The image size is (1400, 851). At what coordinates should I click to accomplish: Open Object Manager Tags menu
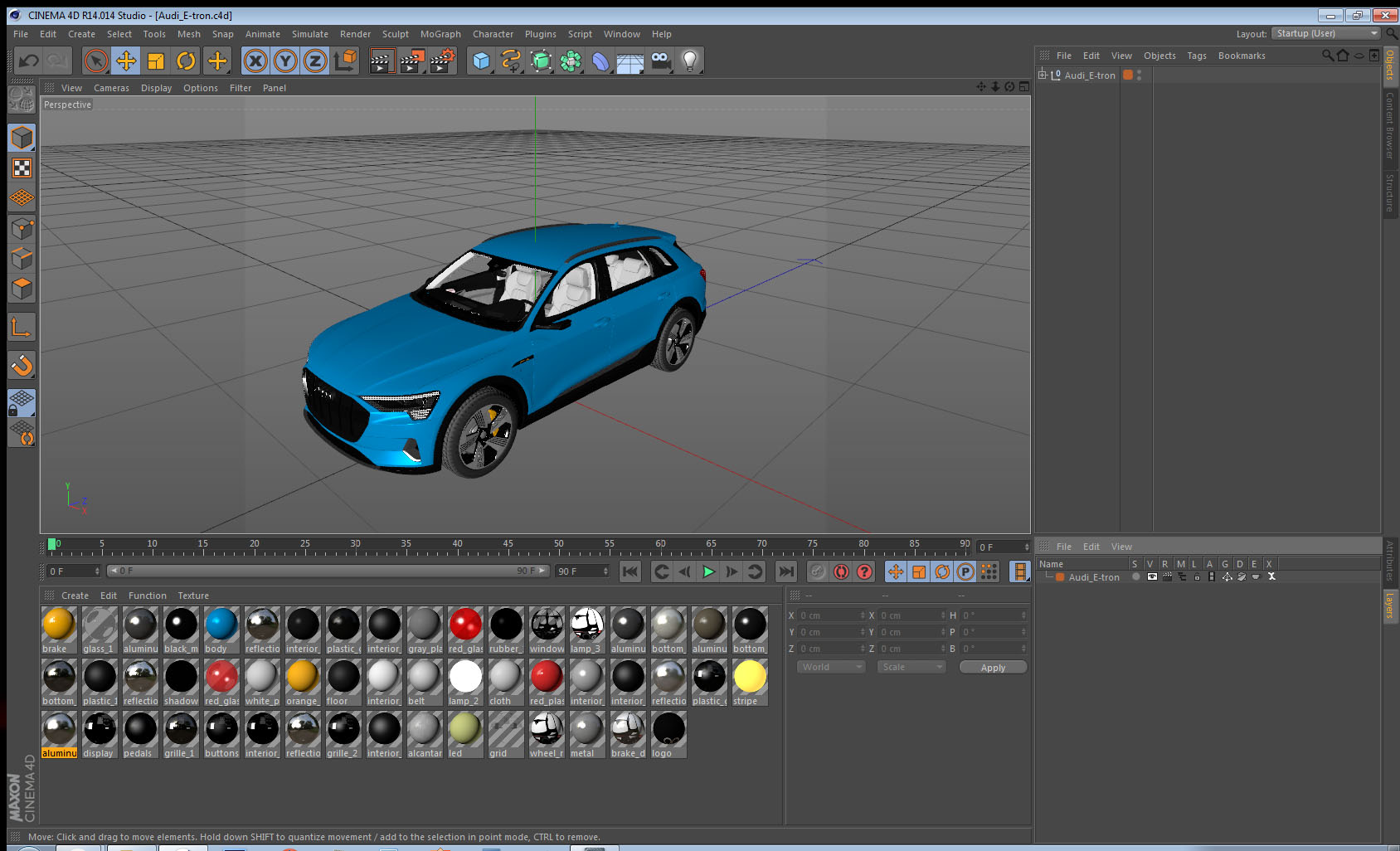tap(1196, 56)
